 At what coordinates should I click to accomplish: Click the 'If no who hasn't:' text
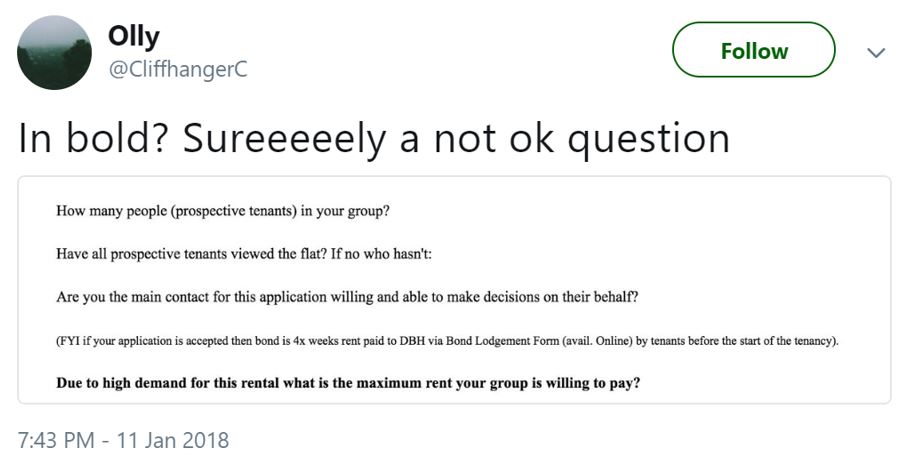[381, 254]
